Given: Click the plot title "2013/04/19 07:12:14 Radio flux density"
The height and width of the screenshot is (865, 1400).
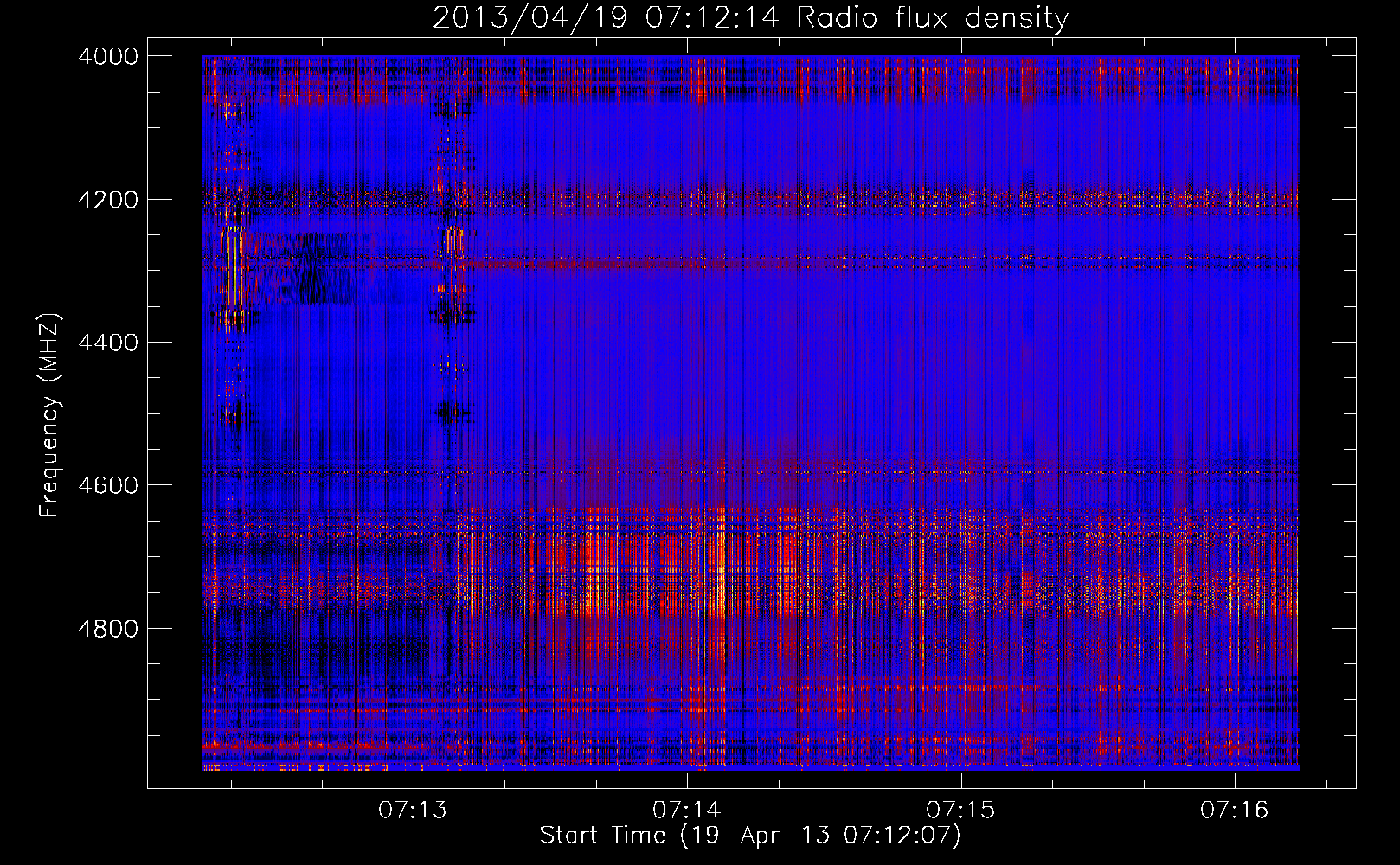Looking at the screenshot, I should tap(750, 18).
